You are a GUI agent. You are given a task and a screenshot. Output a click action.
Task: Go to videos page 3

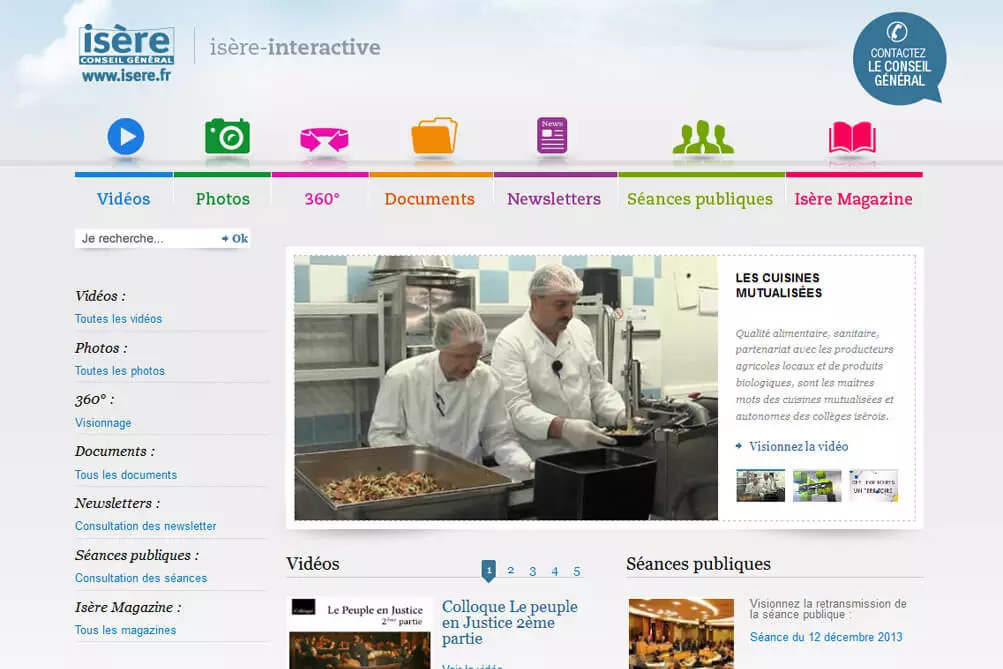click(x=532, y=571)
